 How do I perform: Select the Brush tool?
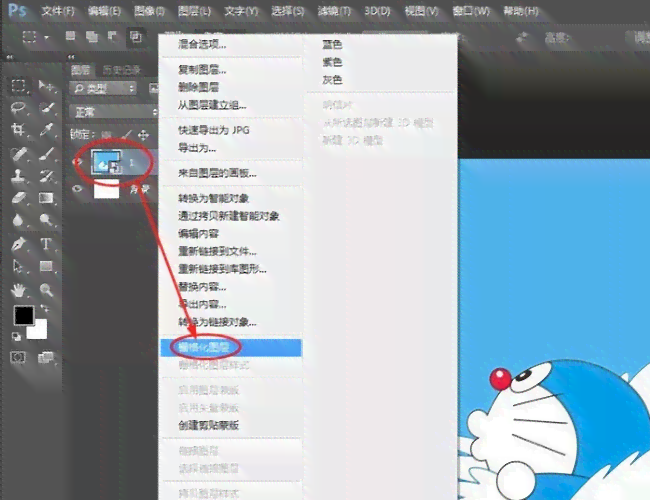[46, 154]
